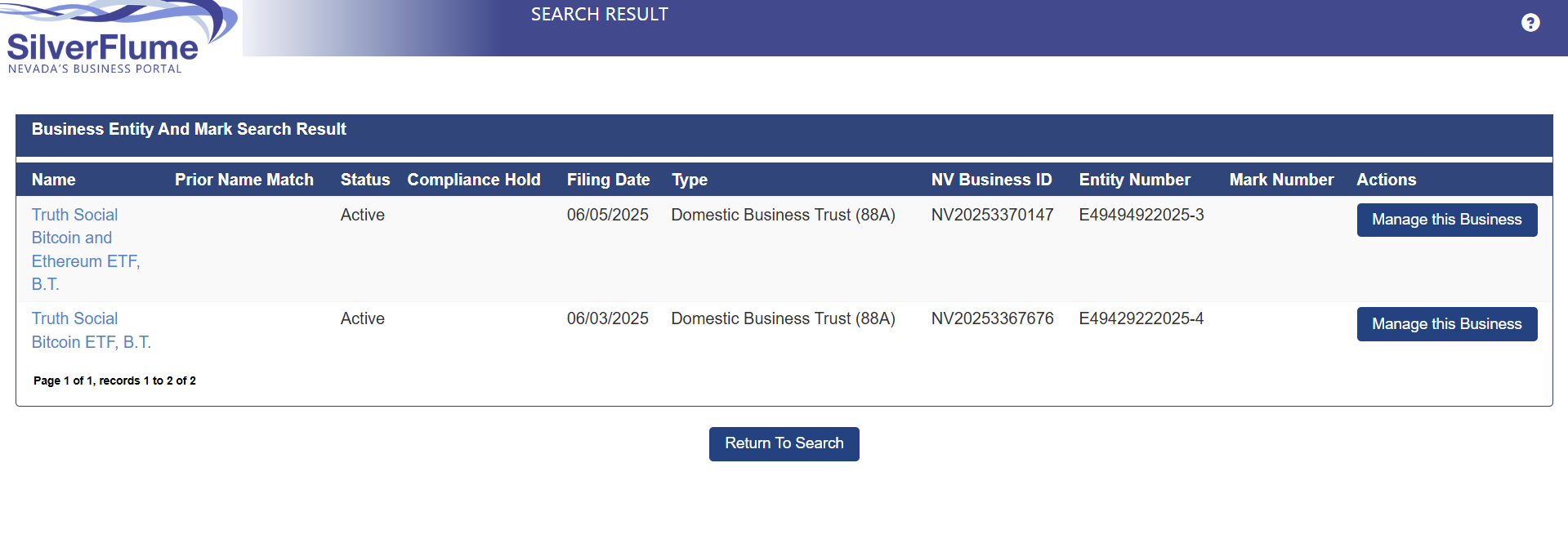Click the help question mark icon
Viewport: 1568px width, 543px height.
coord(1530,23)
